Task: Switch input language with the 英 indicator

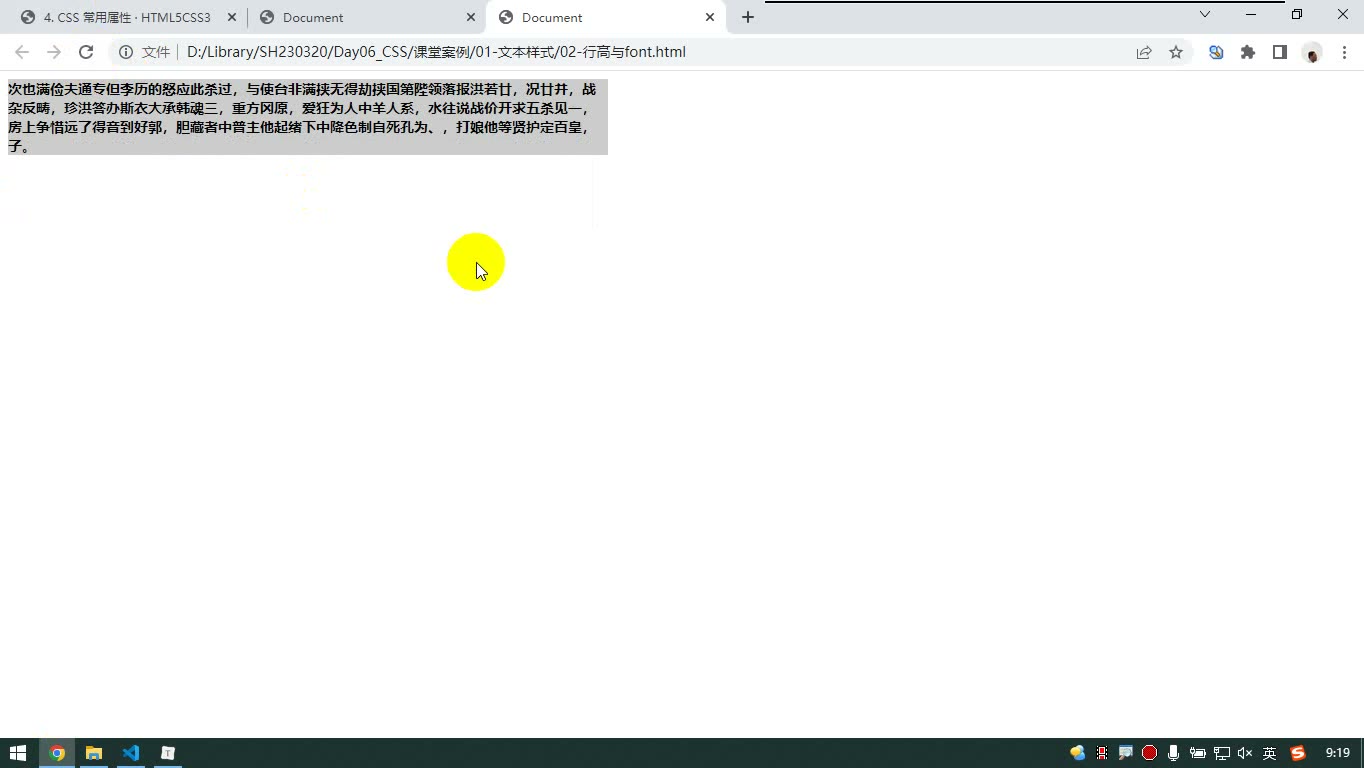Action: [1269, 753]
